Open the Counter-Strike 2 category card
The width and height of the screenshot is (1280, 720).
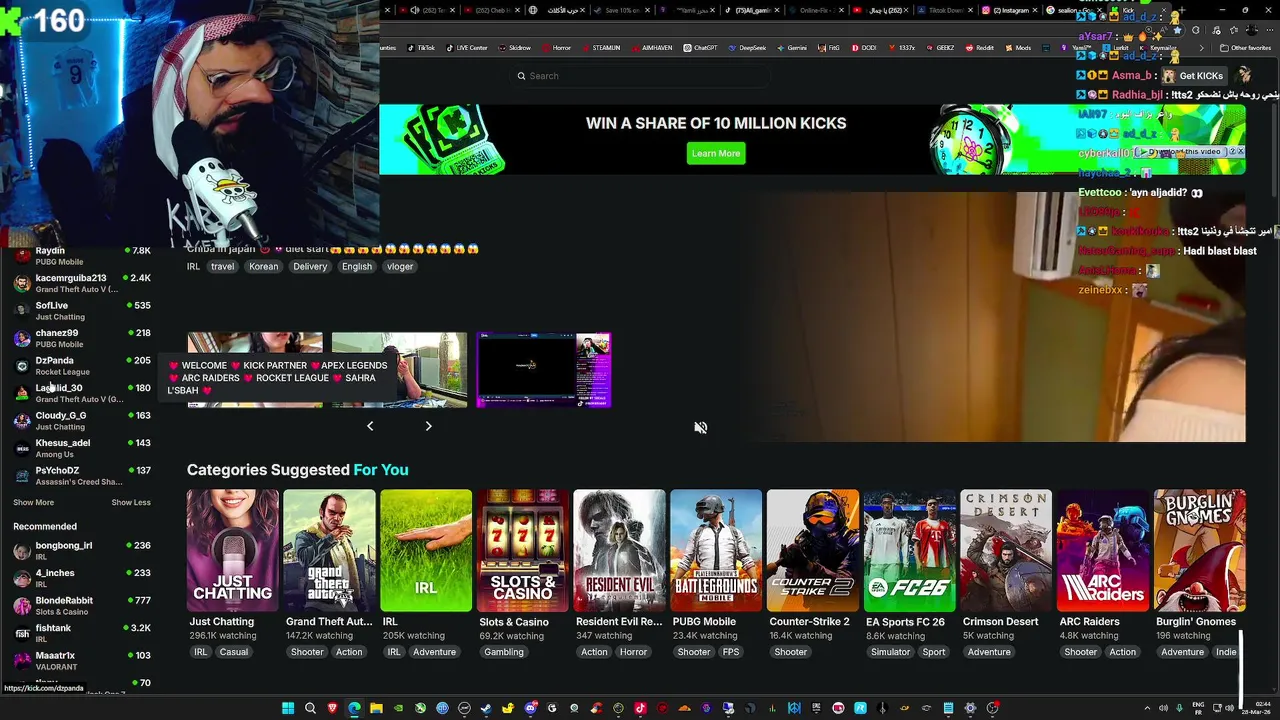click(812, 550)
